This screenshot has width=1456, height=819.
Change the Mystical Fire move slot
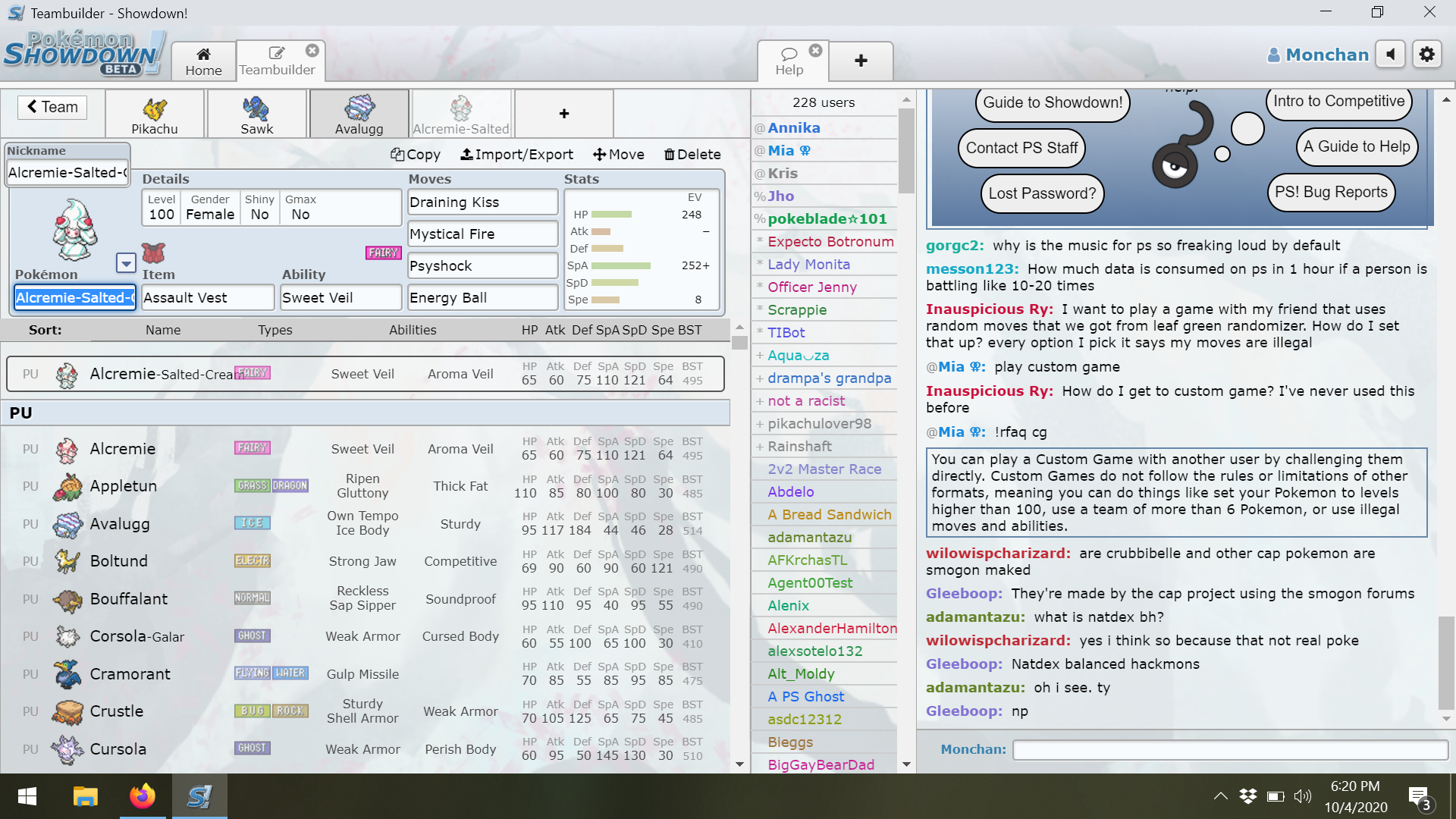(x=483, y=234)
